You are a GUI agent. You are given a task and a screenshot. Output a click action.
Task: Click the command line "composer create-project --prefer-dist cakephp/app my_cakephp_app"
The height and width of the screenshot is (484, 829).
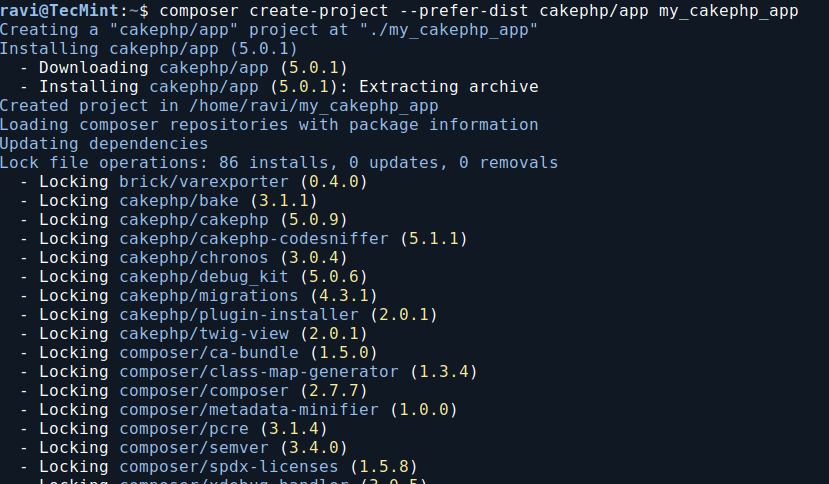(x=478, y=11)
